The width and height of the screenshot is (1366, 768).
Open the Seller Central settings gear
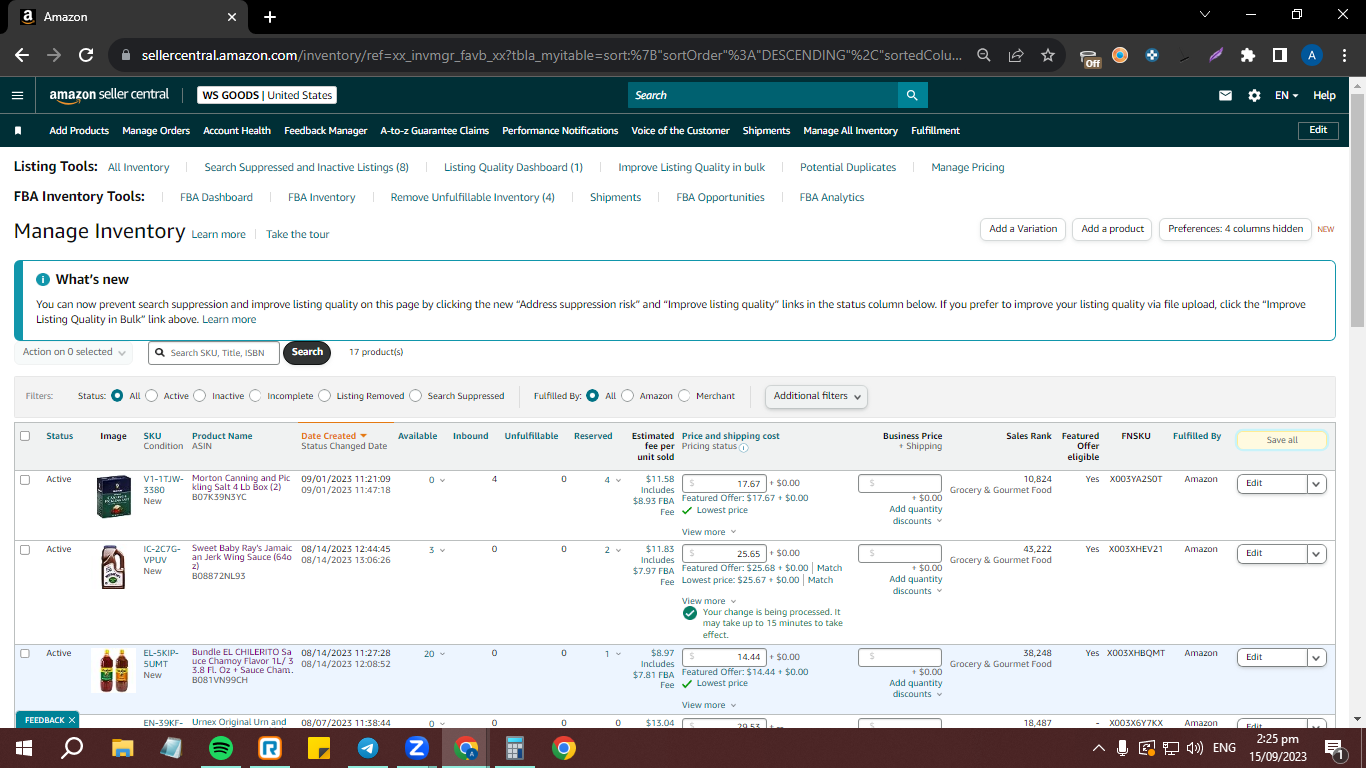(1254, 95)
